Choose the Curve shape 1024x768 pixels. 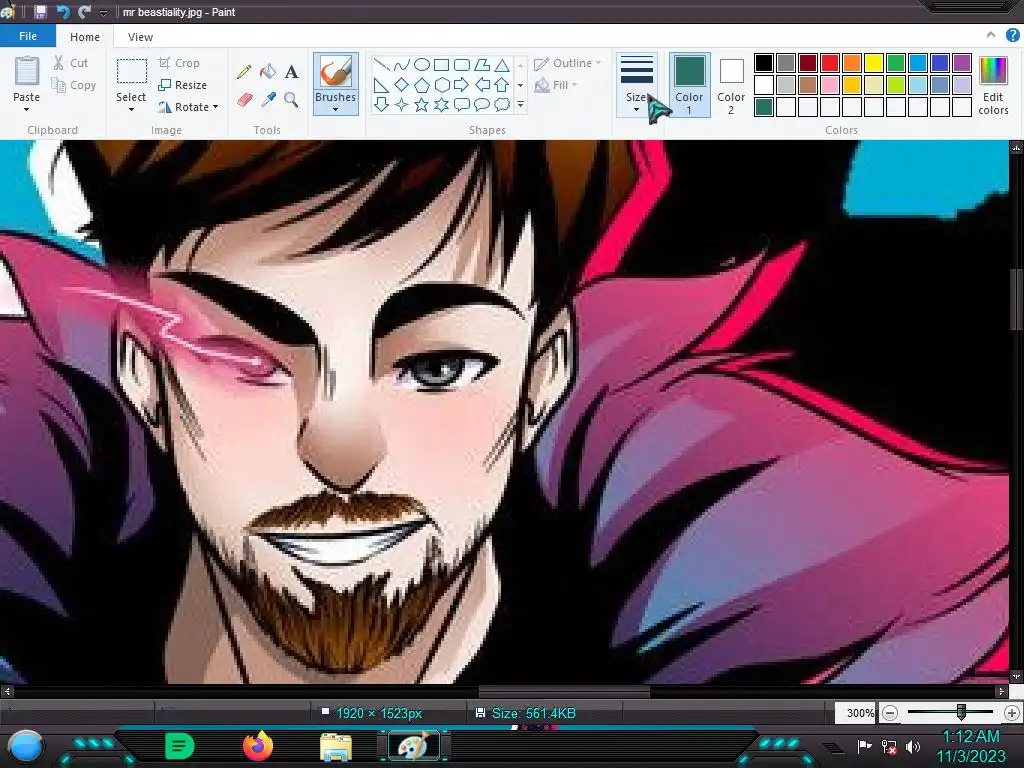[x=402, y=65]
